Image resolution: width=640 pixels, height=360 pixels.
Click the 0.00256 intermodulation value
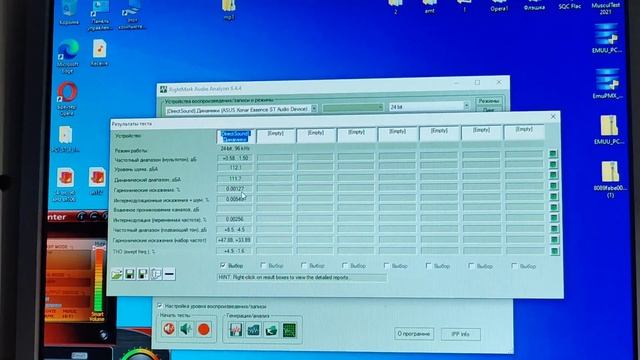tap(235, 219)
